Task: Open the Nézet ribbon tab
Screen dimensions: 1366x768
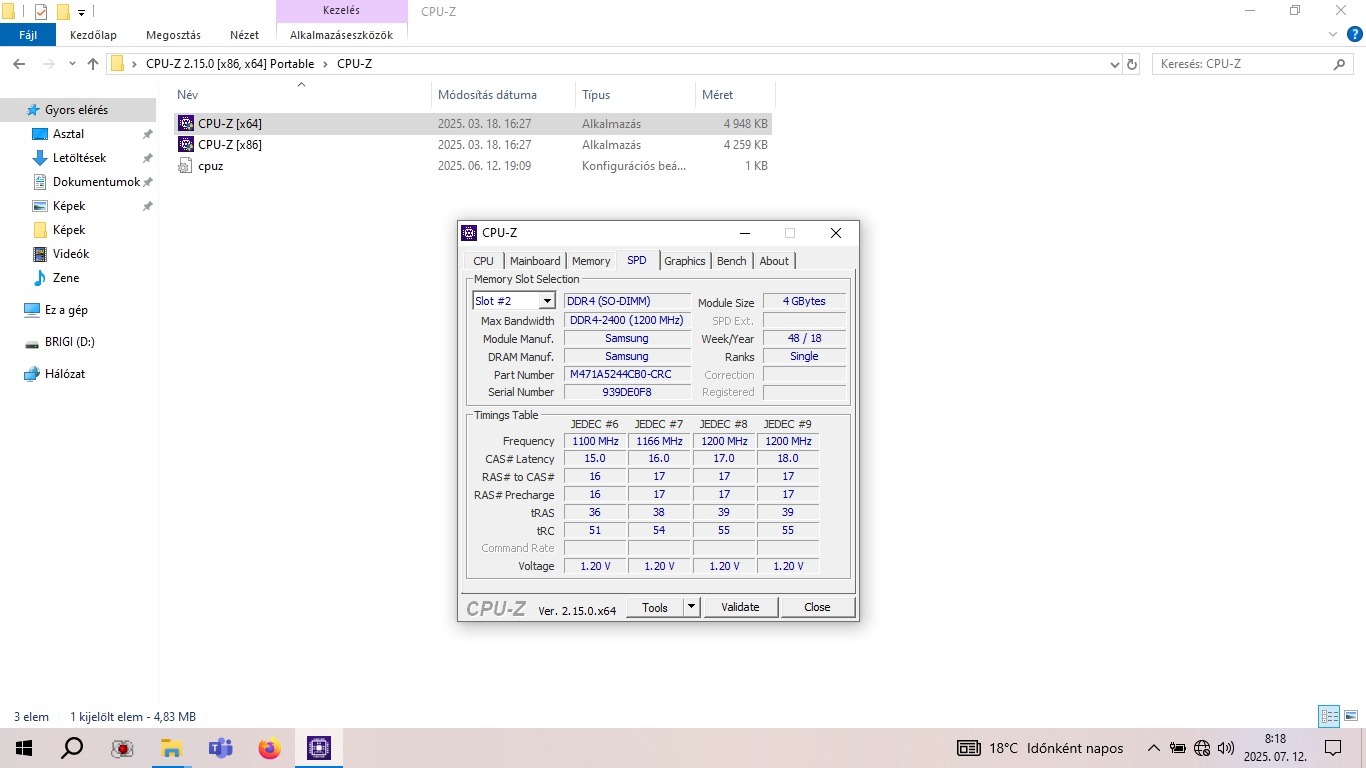Action: tap(244, 35)
